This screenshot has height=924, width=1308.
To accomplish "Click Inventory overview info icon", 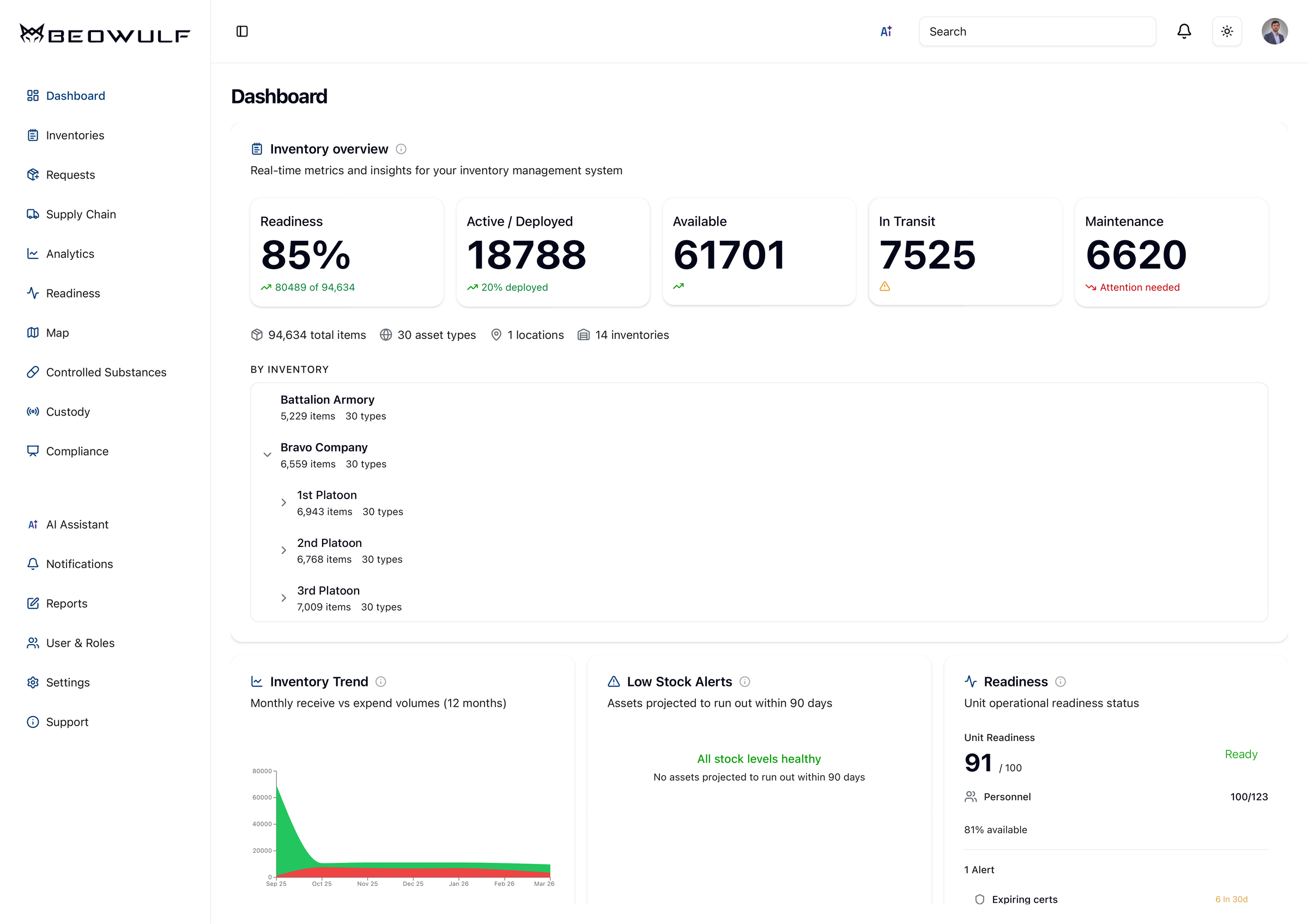I will coord(401,149).
